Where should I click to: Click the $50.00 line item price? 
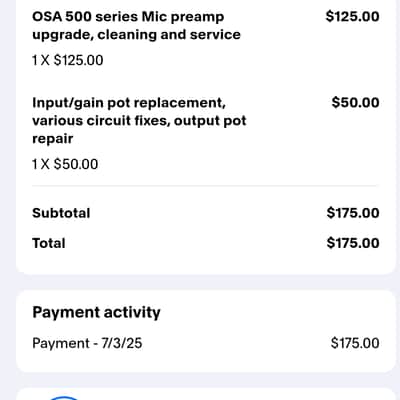[x=355, y=102]
